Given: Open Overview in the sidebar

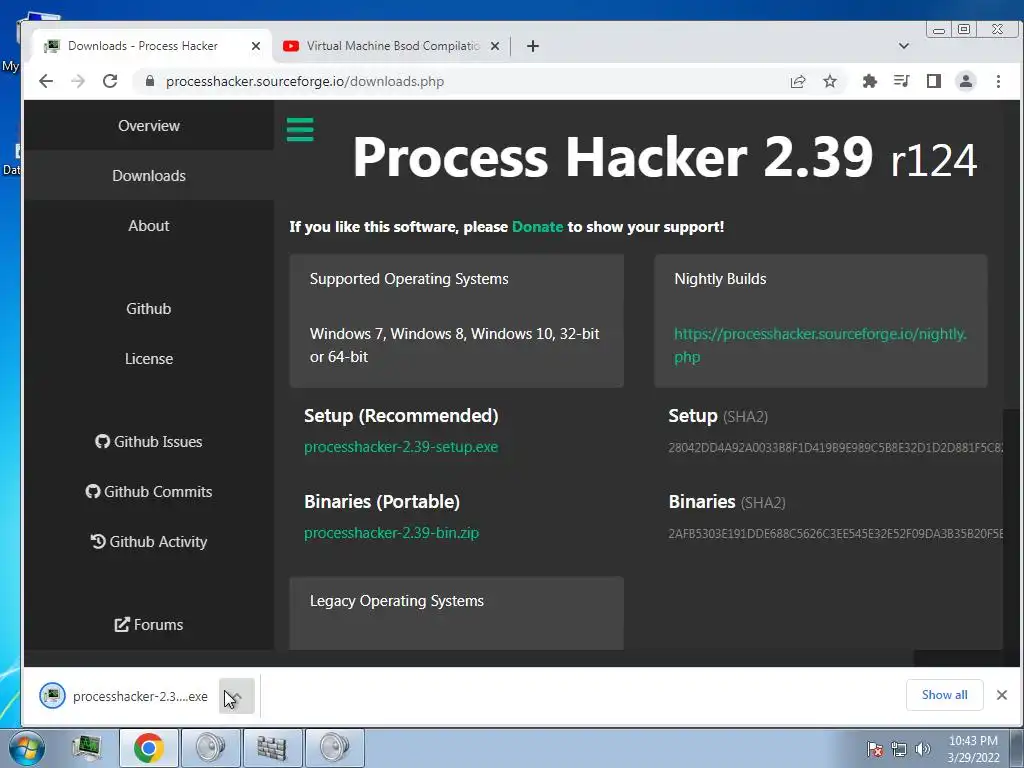Looking at the screenshot, I should 149,125.
